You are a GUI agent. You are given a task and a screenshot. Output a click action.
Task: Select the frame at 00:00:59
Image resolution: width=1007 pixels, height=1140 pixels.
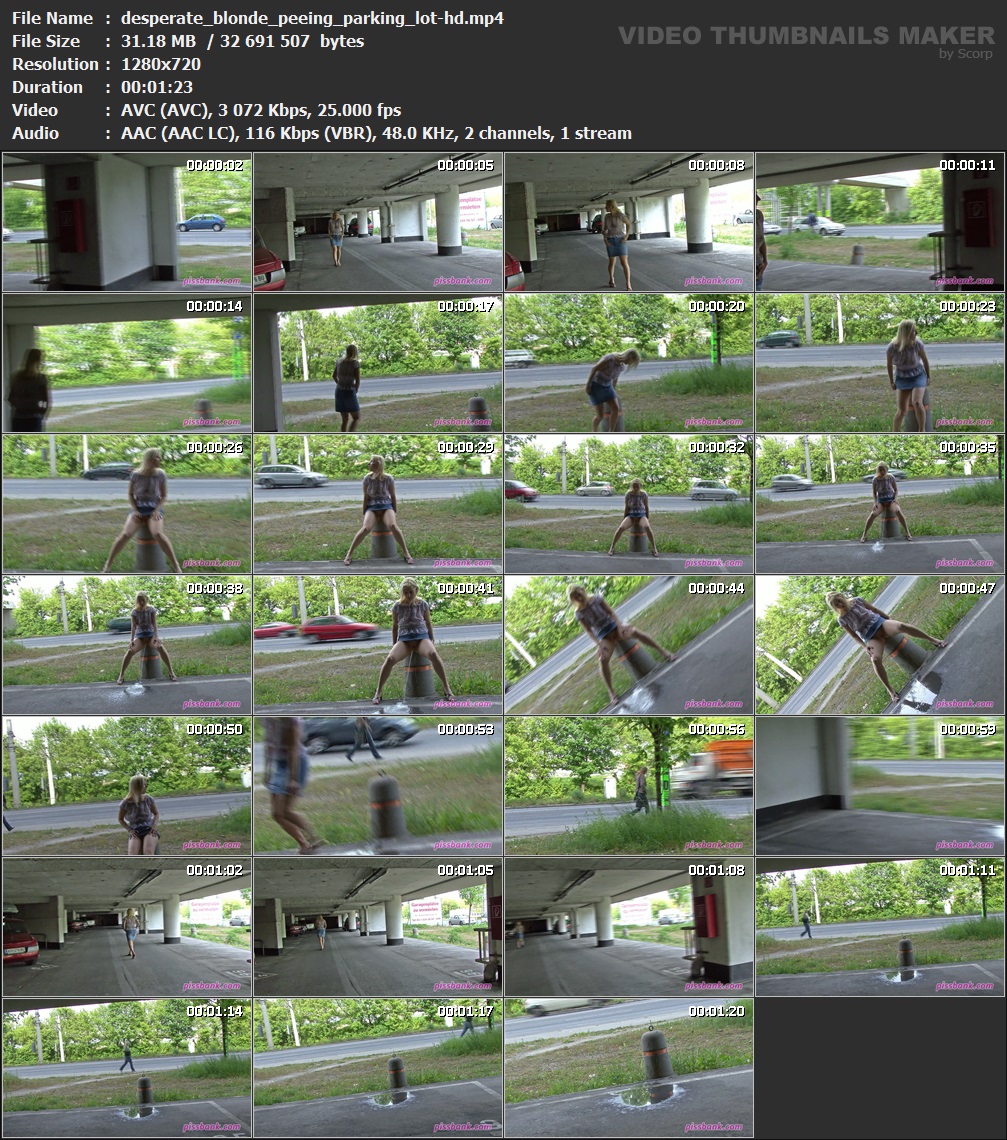(880, 786)
